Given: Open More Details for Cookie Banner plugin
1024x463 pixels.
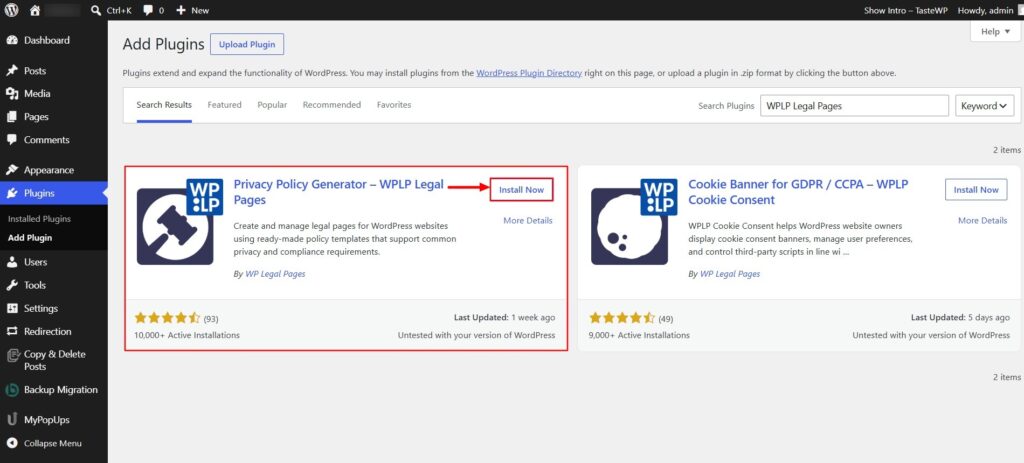Looking at the screenshot, I should (x=982, y=221).
